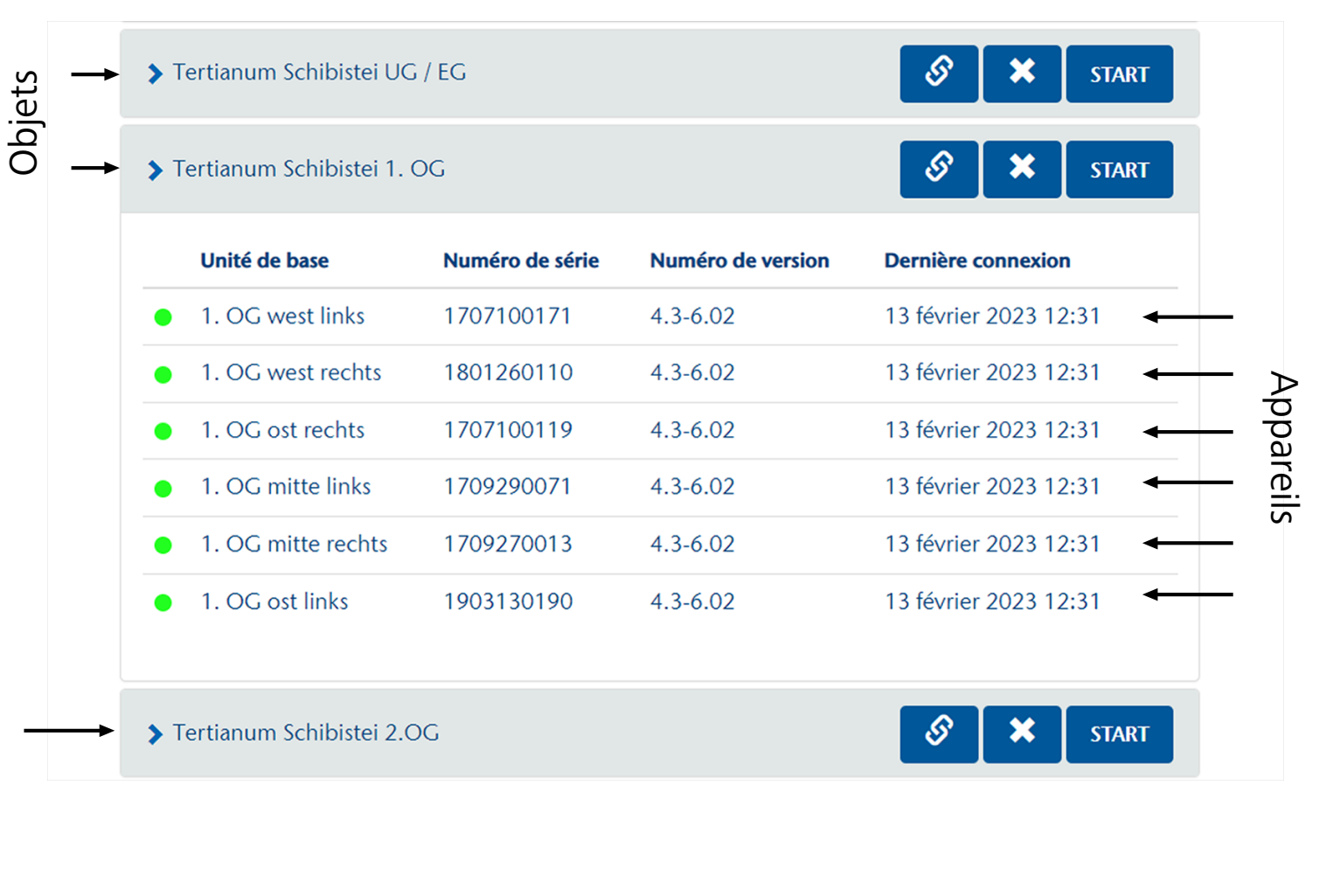Image resolution: width=1340 pixels, height=896 pixels.
Task: Click Numéro de version column header
Action: [x=739, y=260]
